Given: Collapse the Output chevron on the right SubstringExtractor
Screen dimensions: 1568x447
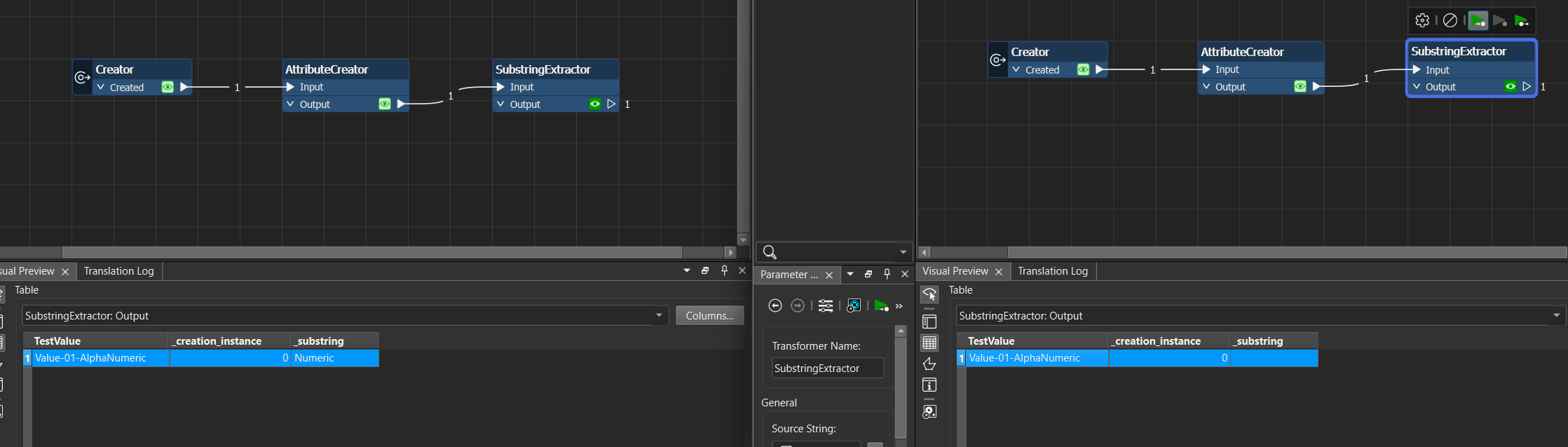Looking at the screenshot, I should [1417, 86].
